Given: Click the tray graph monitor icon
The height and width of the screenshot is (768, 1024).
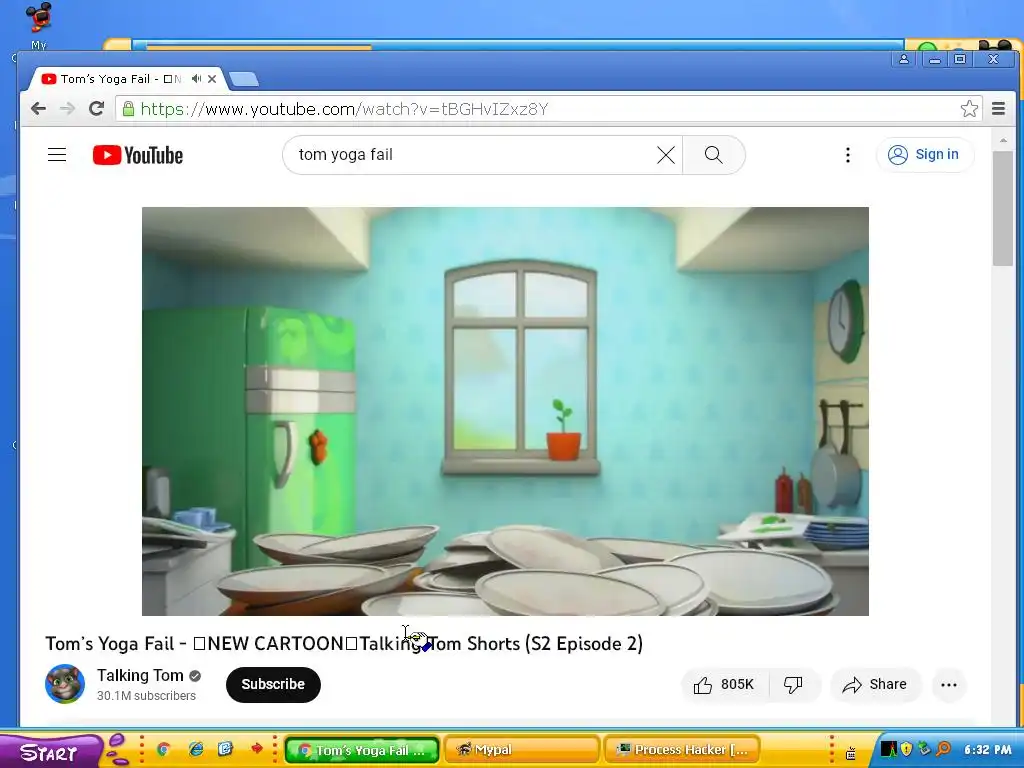Looking at the screenshot, I should [x=889, y=749].
